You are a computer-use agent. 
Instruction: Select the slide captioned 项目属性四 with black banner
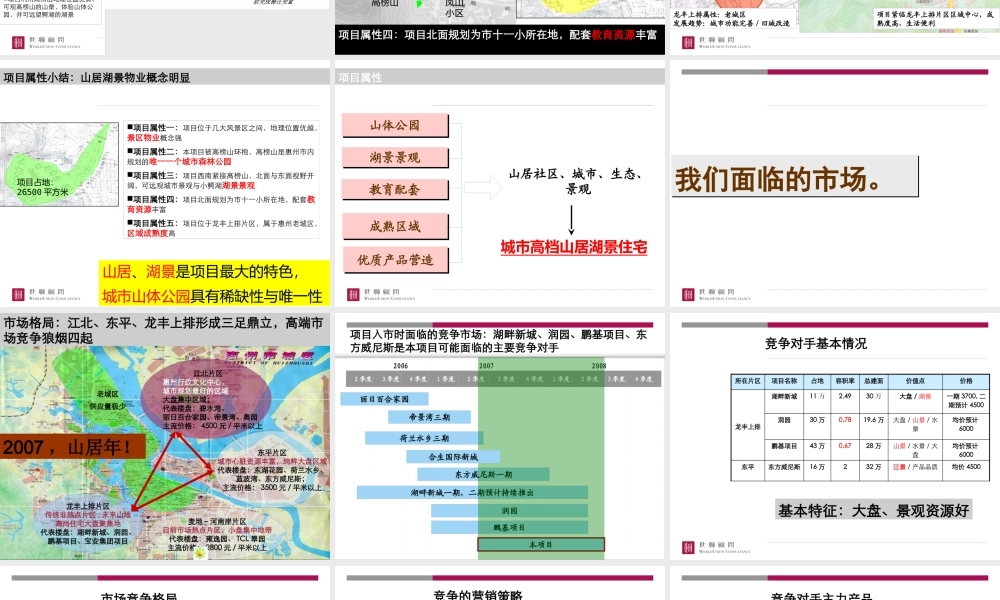click(x=499, y=27)
